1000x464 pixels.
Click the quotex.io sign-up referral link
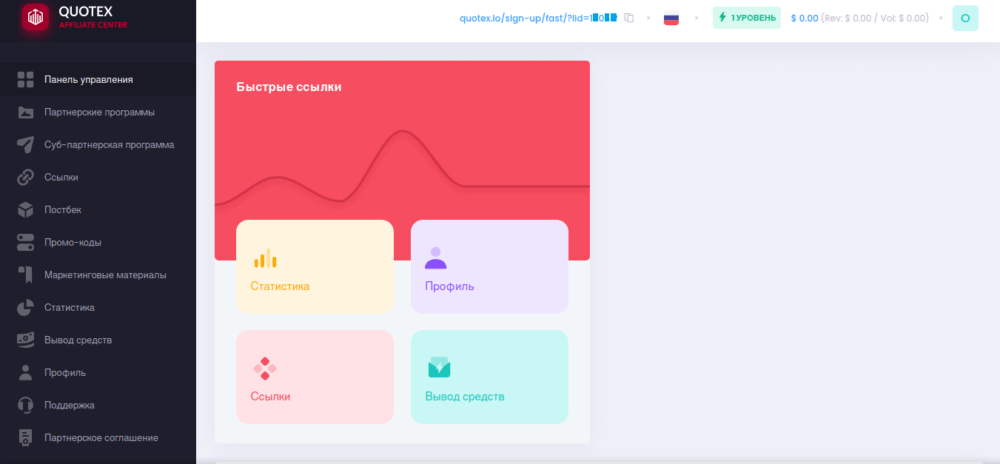(538, 18)
